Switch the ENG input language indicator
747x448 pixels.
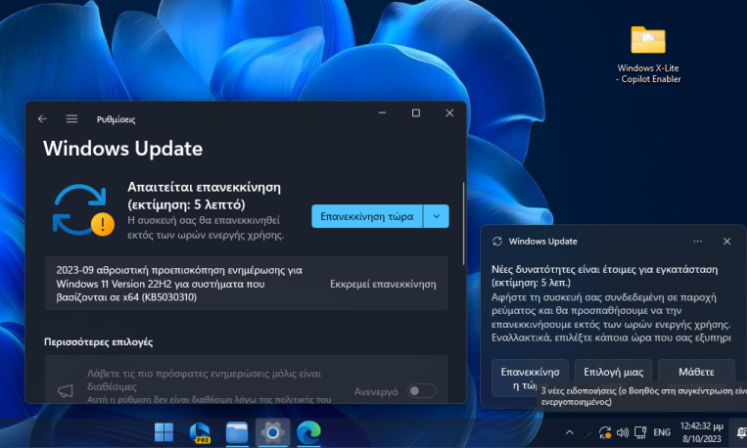tap(662, 432)
